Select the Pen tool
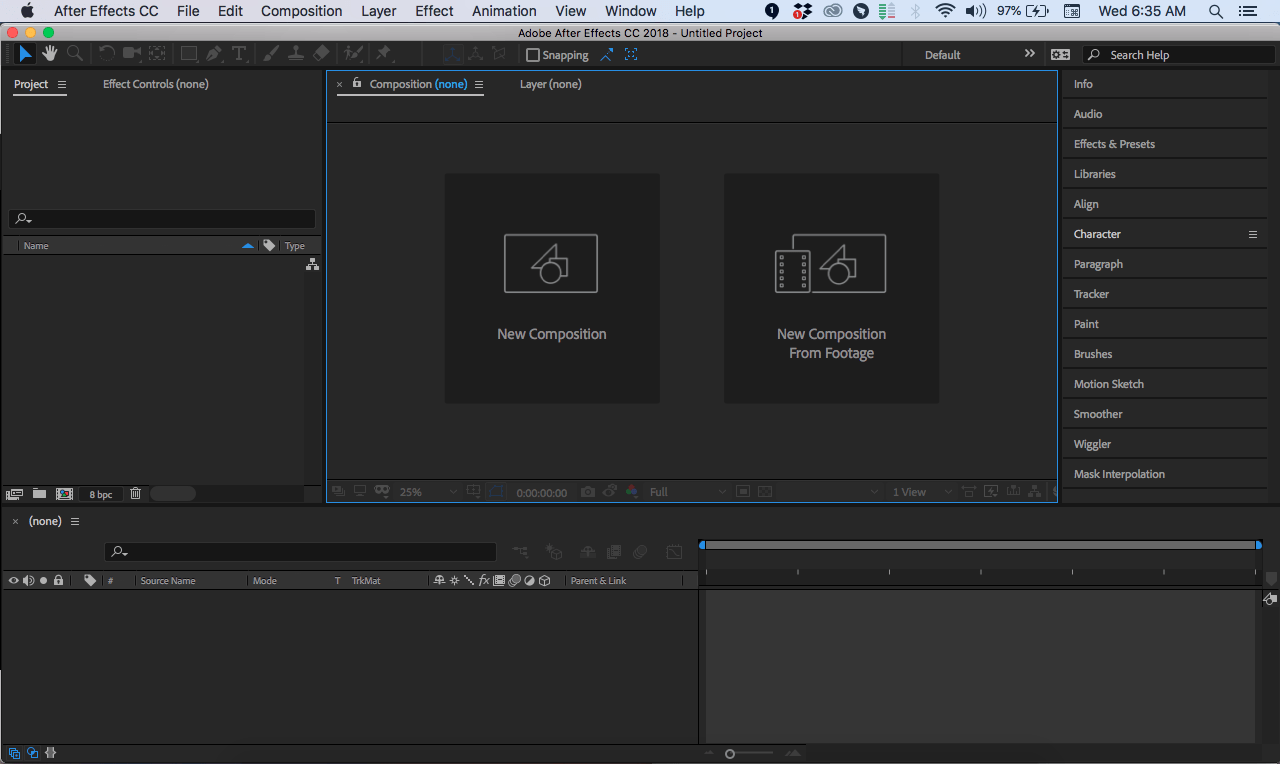Screen dimensions: 1280x764 [x=215, y=54]
